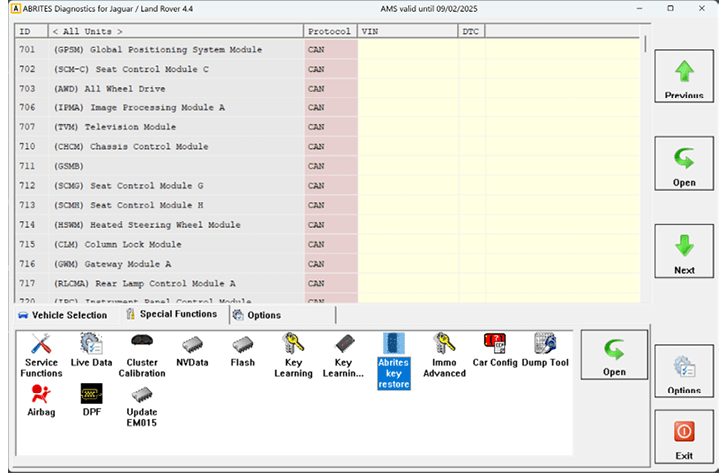Open Service Functions icon
The height and width of the screenshot is (473, 728).
click(41, 354)
